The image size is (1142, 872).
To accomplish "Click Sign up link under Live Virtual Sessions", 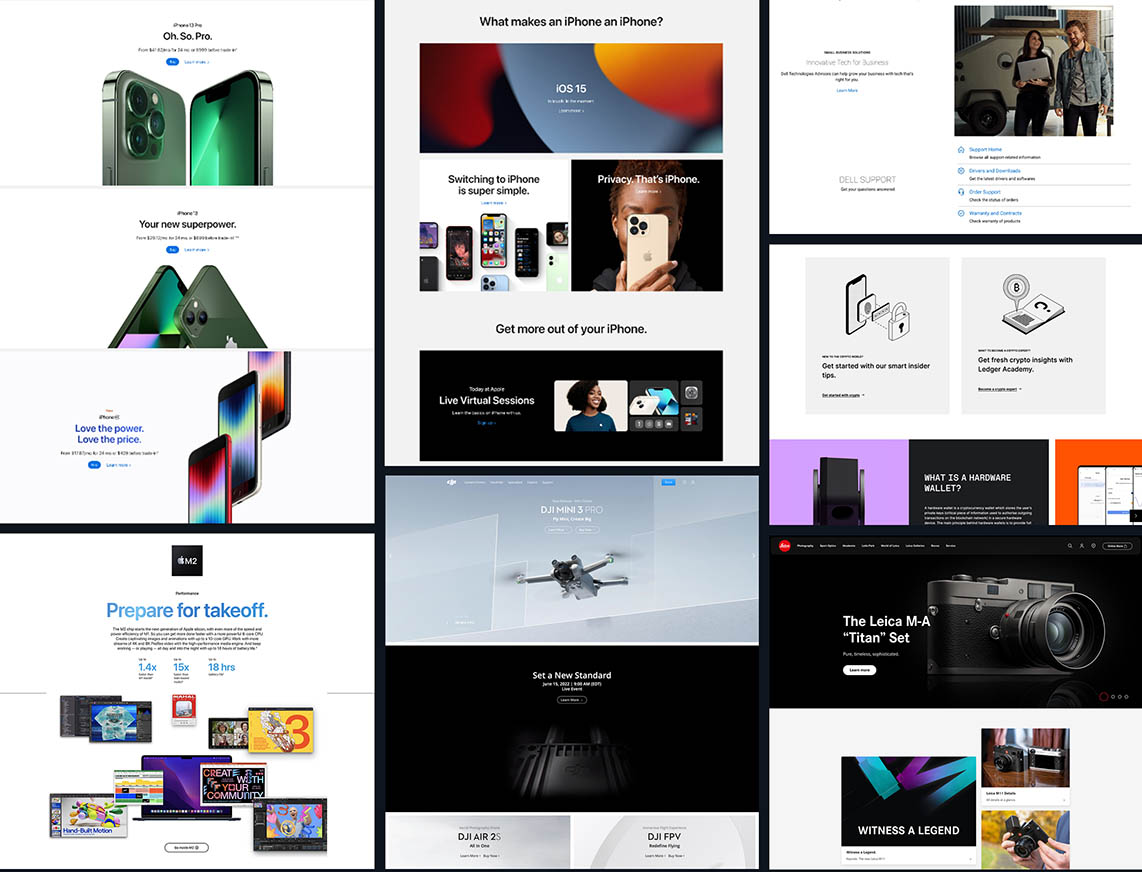I will [487, 423].
